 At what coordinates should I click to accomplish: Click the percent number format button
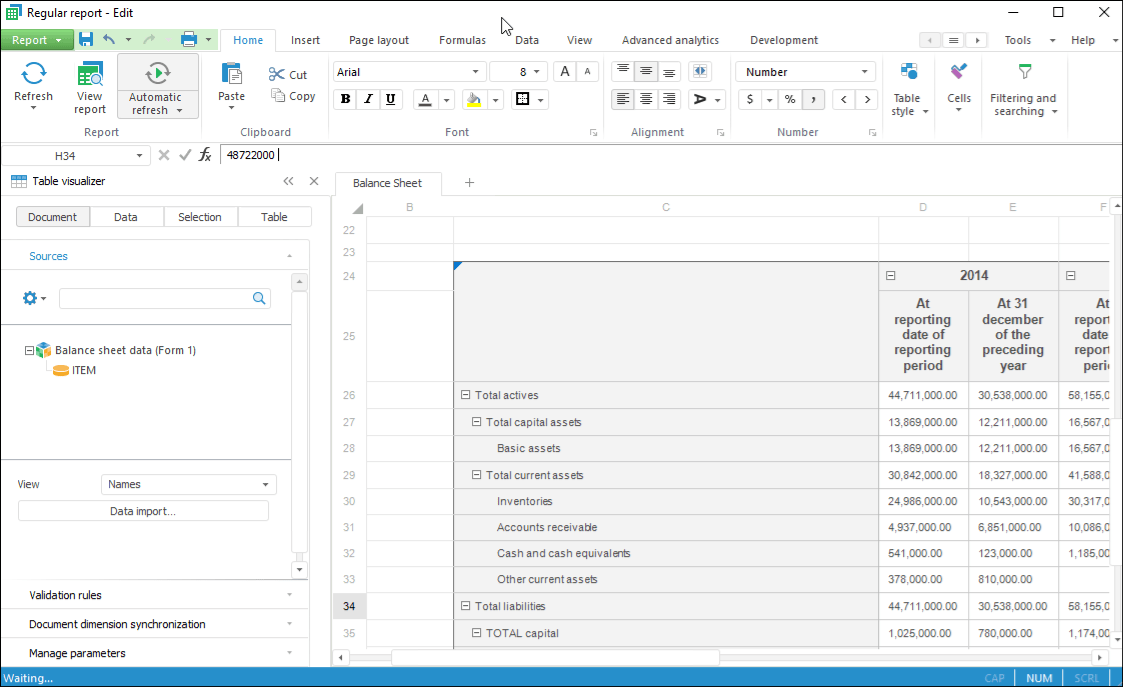click(789, 99)
